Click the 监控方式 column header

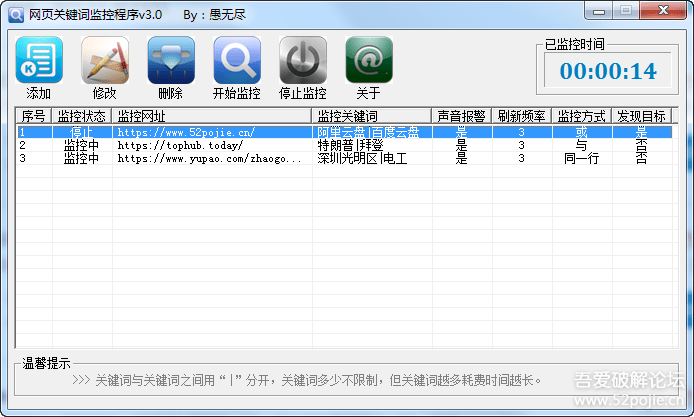click(582, 116)
